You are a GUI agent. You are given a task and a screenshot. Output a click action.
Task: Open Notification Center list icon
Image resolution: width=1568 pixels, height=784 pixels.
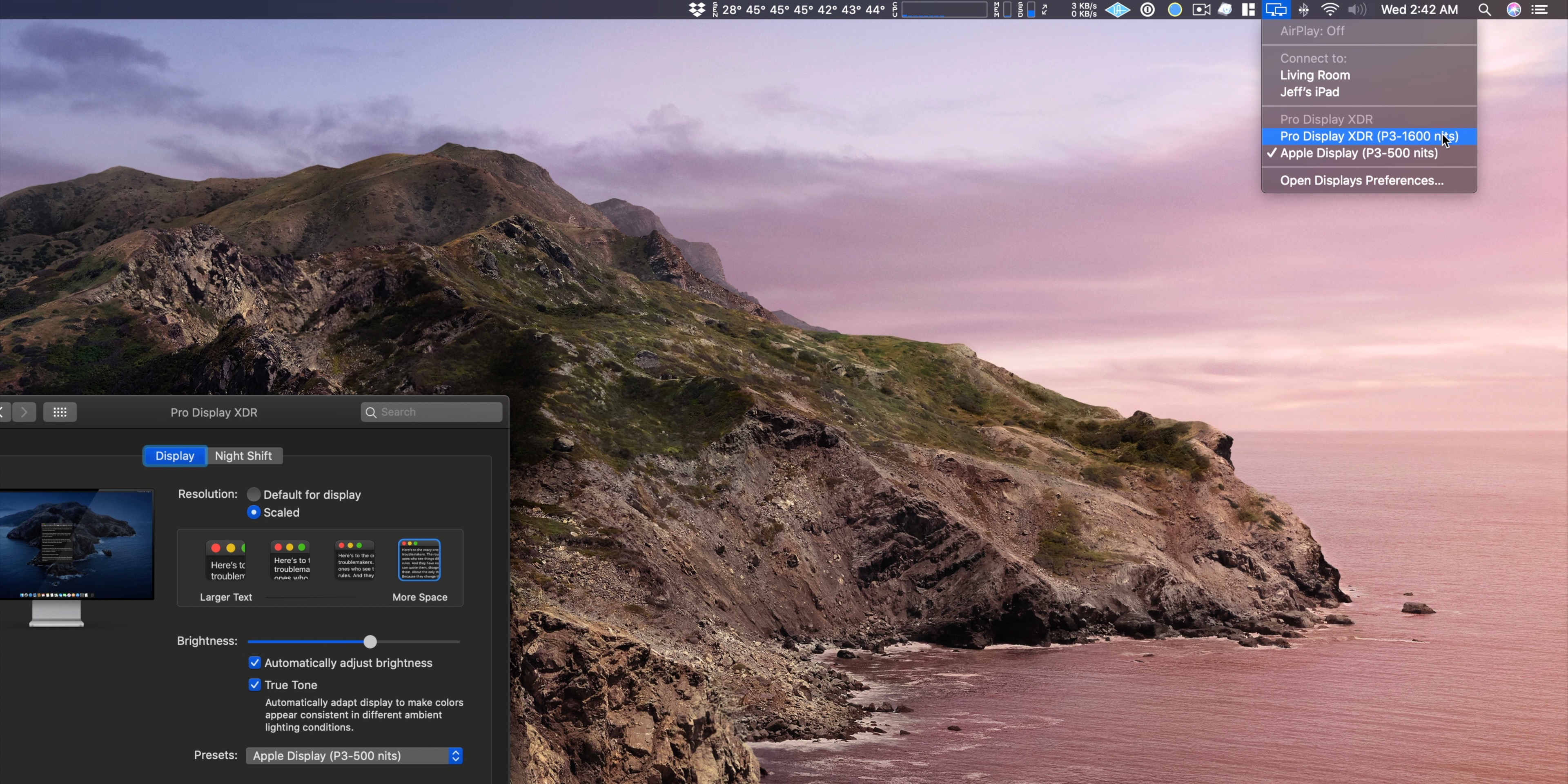tap(1540, 10)
